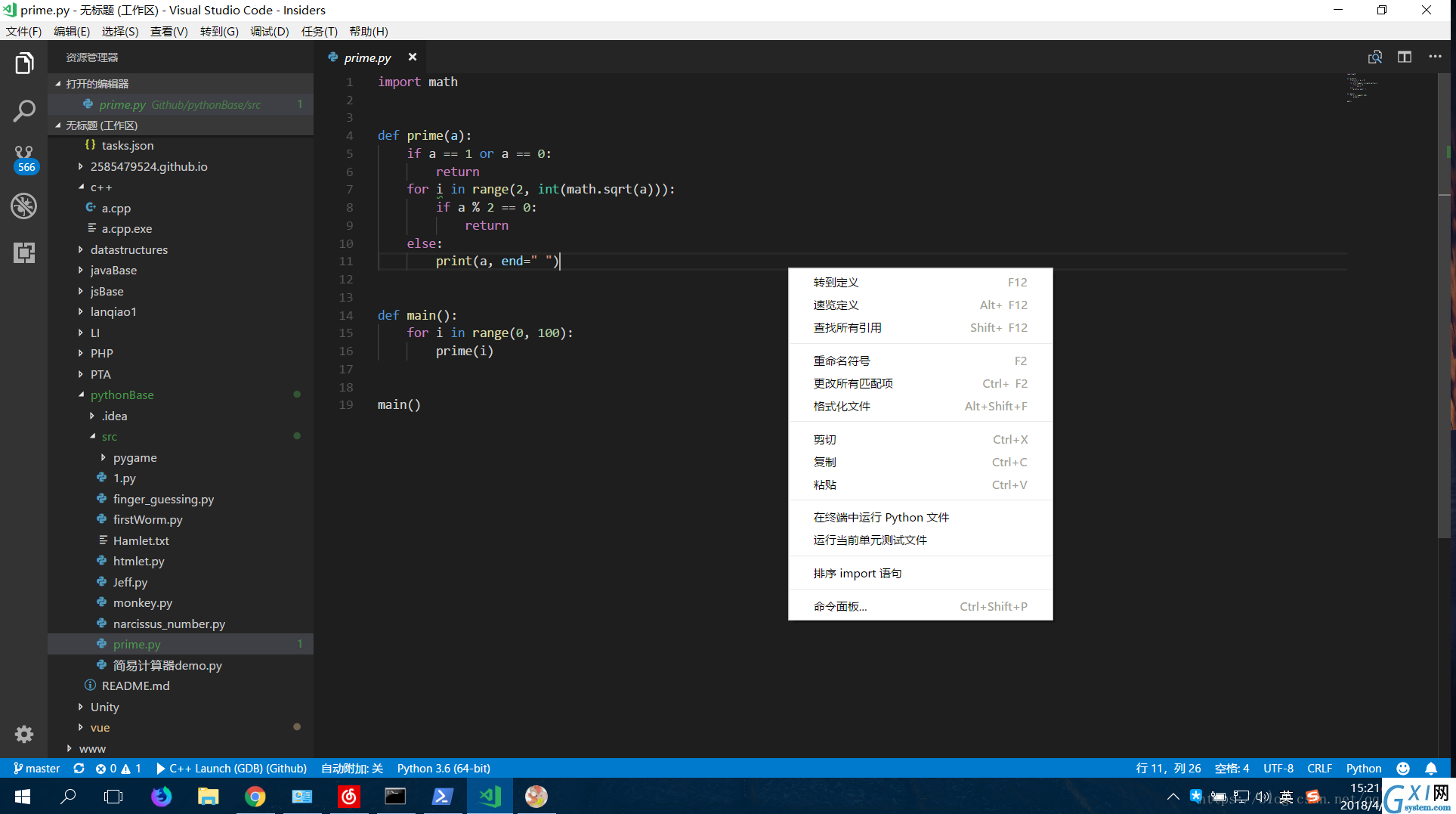Open the Search view in activity bar
1456x814 pixels.
24,111
